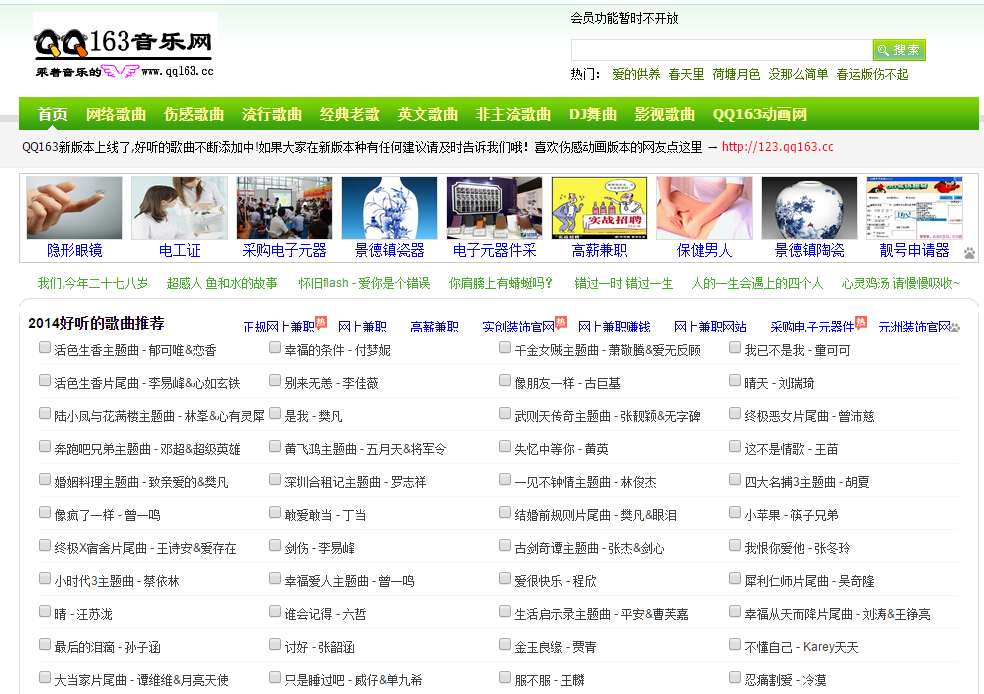
Task: Check 幸福的条件 - 付梦妮 checkbox
Action: tap(275, 347)
